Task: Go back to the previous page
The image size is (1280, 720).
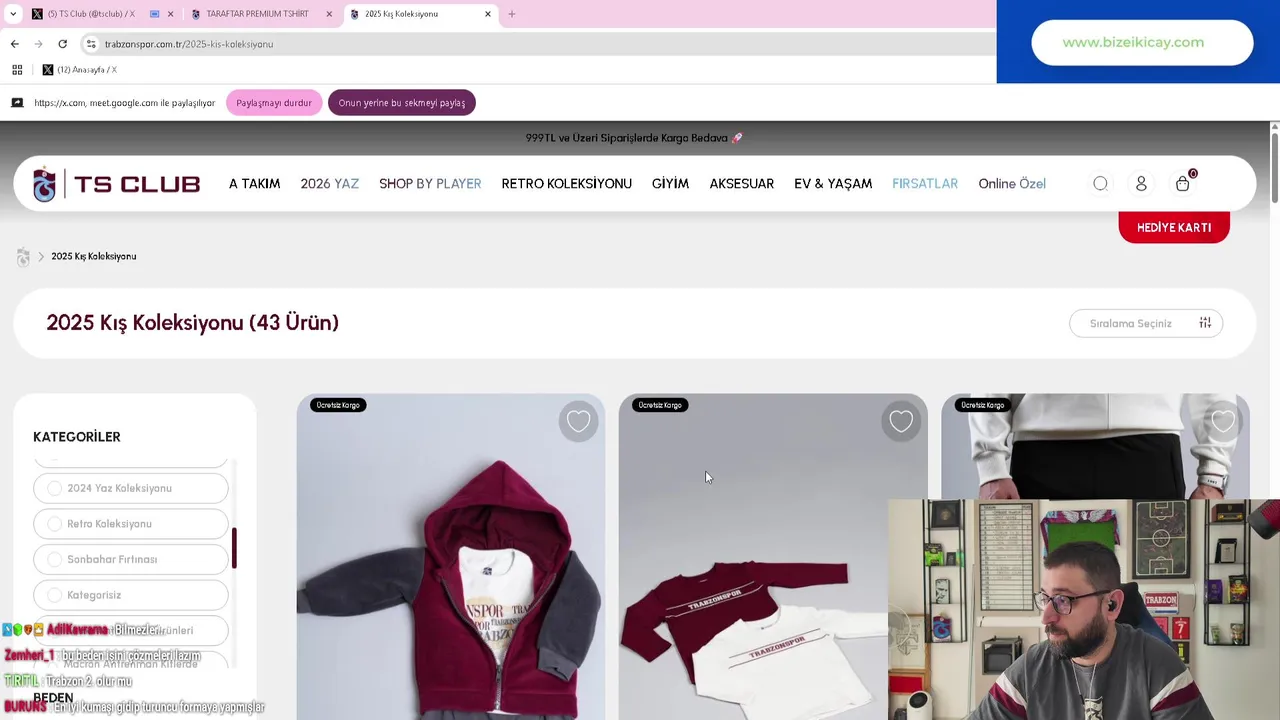Action: pyautogui.click(x=15, y=44)
